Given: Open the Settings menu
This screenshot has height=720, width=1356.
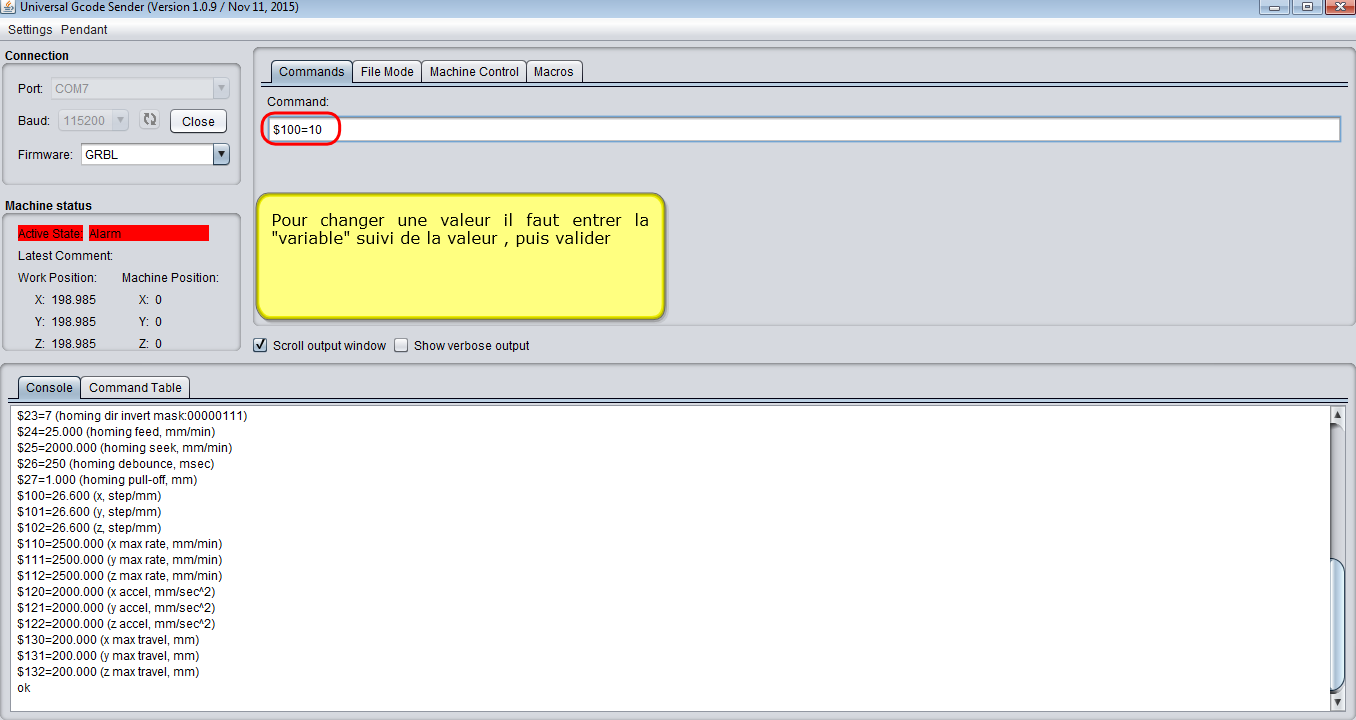Looking at the screenshot, I should point(30,30).
